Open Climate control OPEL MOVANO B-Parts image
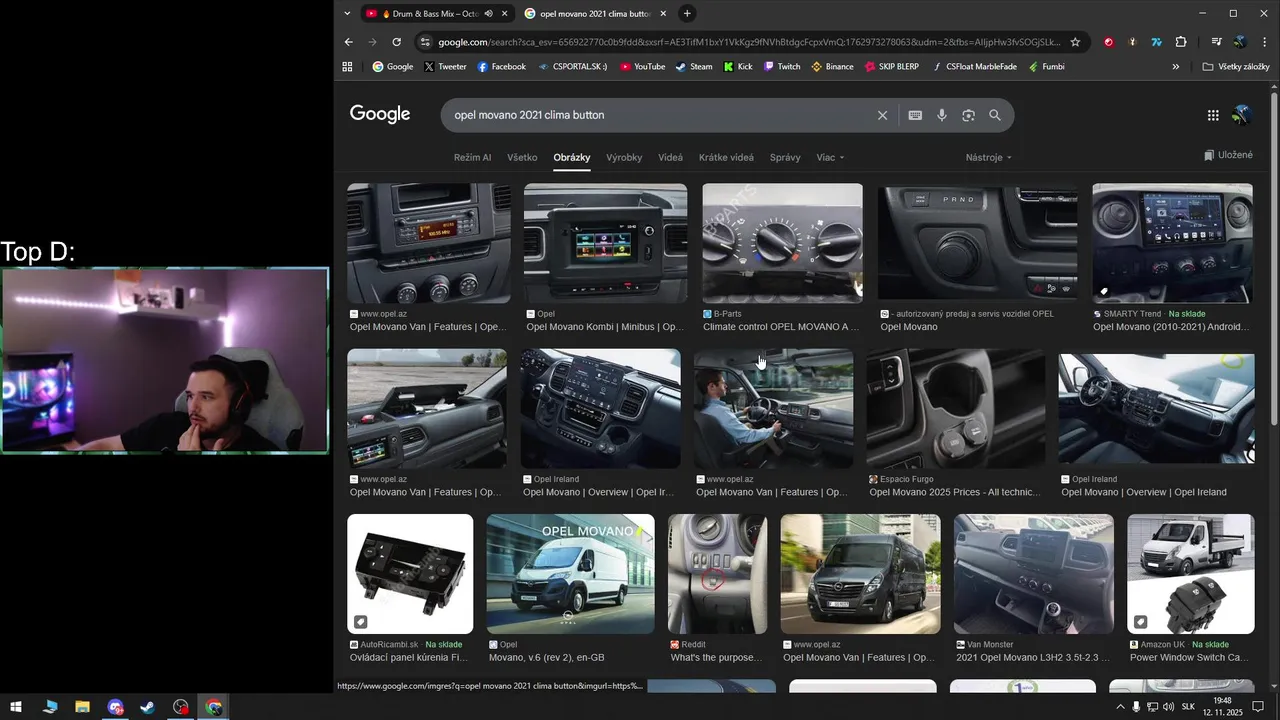 click(x=782, y=243)
